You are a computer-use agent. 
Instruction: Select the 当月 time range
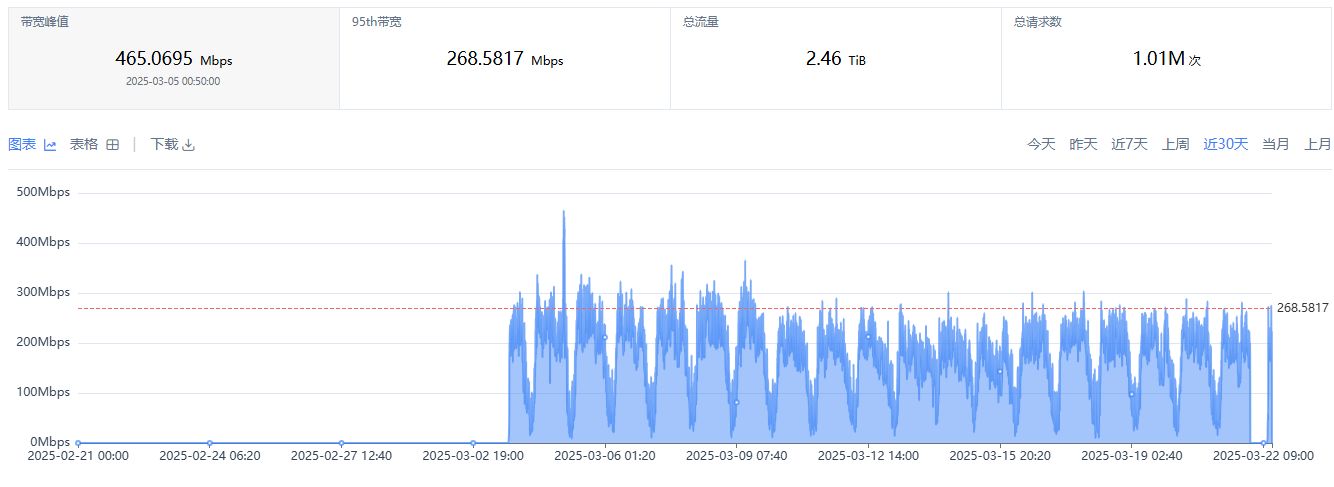[x=1276, y=144]
